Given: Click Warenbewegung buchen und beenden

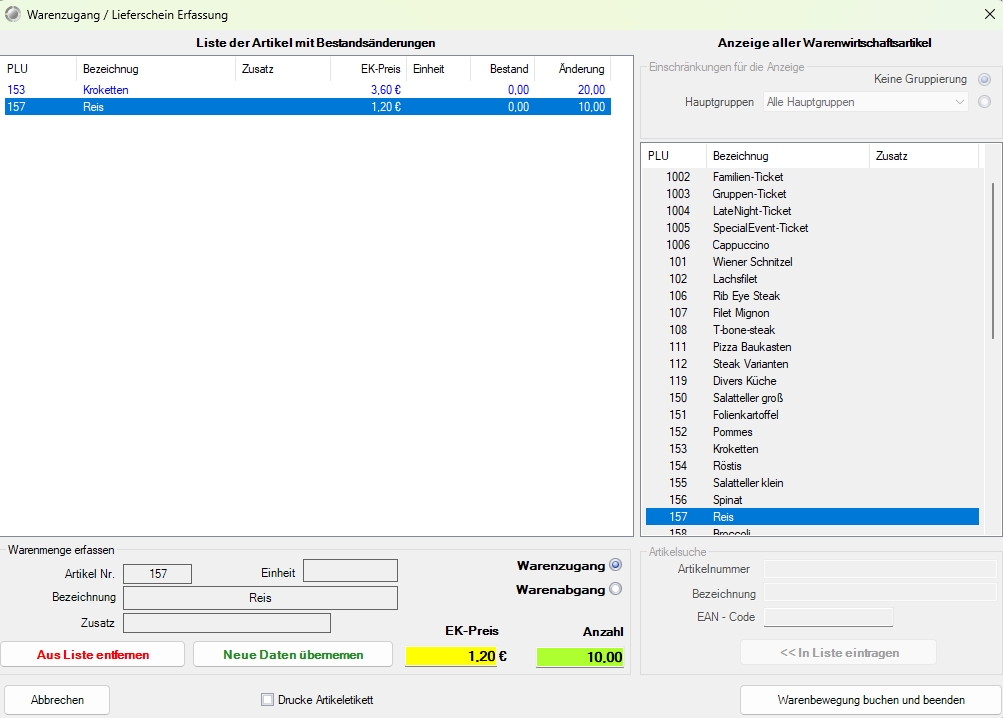Looking at the screenshot, I should [x=870, y=700].
